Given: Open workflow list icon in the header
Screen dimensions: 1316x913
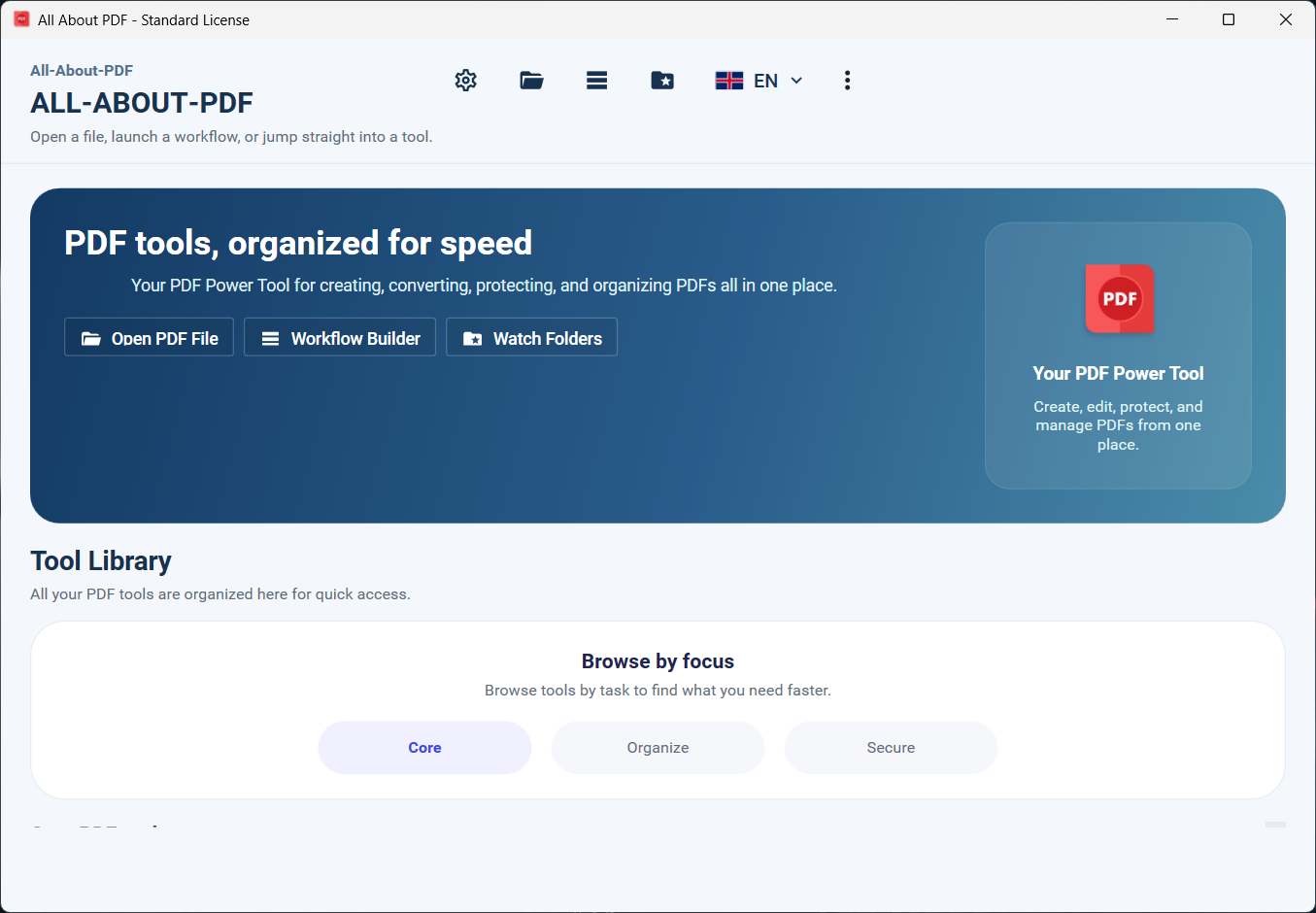Looking at the screenshot, I should tap(597, 81).
